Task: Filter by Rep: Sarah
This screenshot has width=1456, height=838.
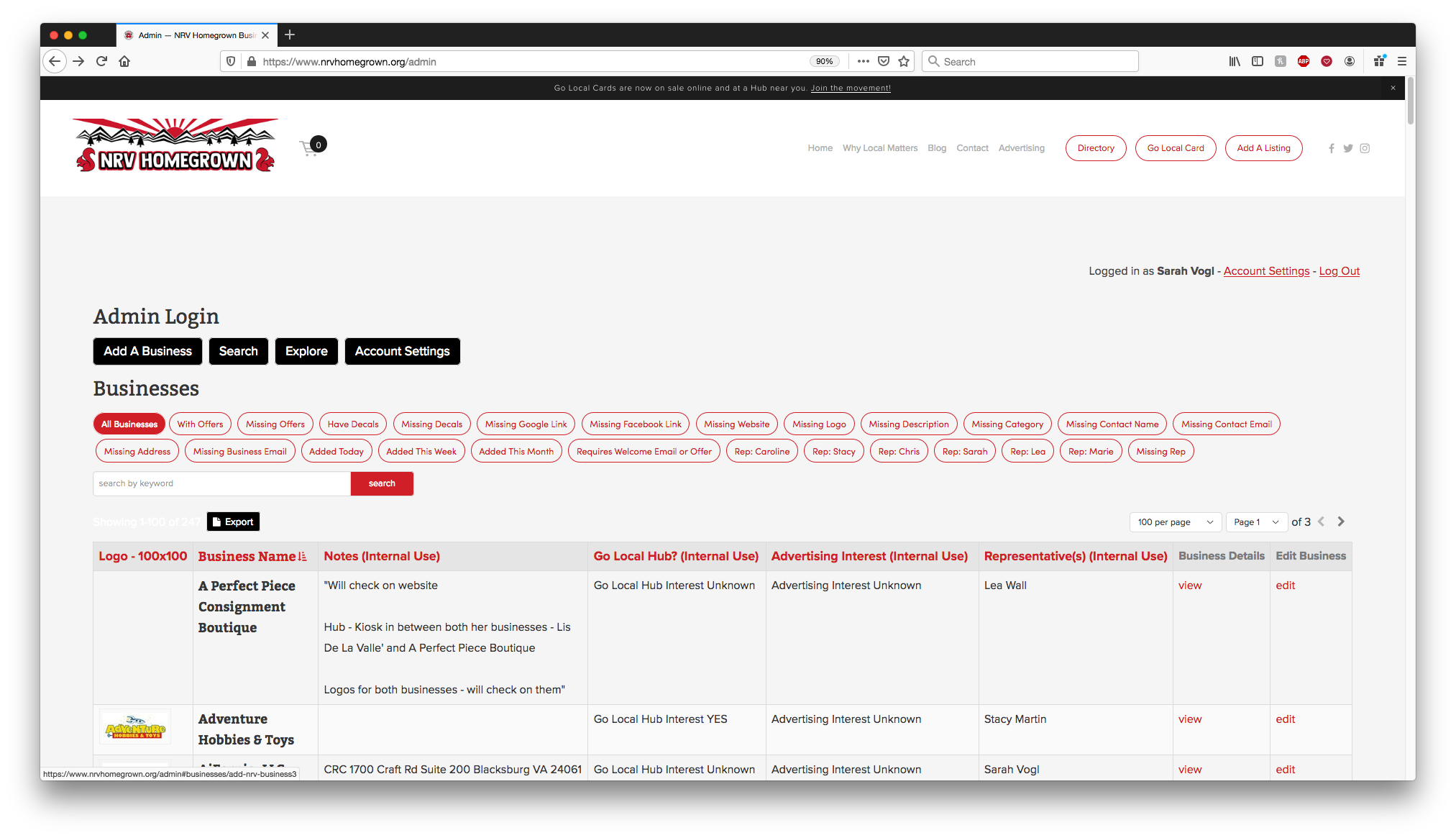Action: pyautogui.click(x=965, y=452)
